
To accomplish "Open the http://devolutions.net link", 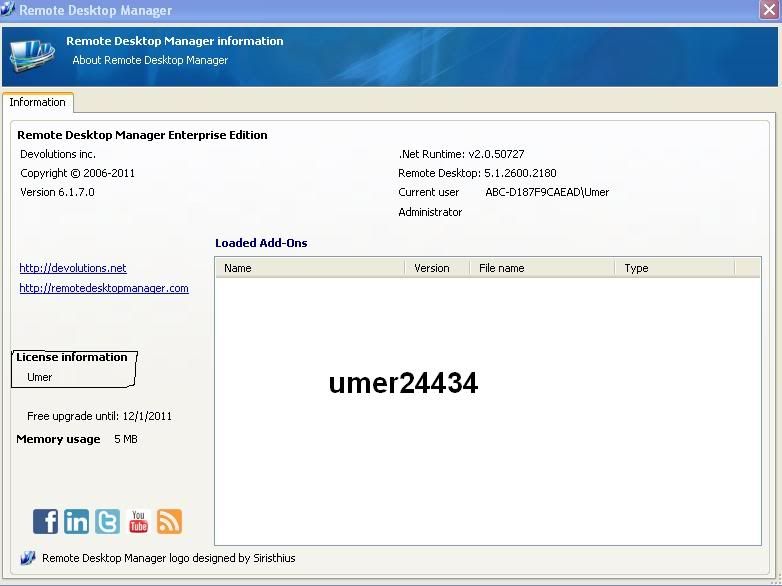I will click(73, 268).
